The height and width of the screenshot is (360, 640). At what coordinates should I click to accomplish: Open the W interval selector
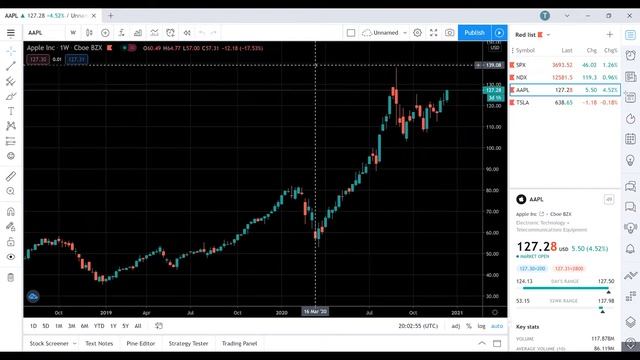click(x=73, y=33)
